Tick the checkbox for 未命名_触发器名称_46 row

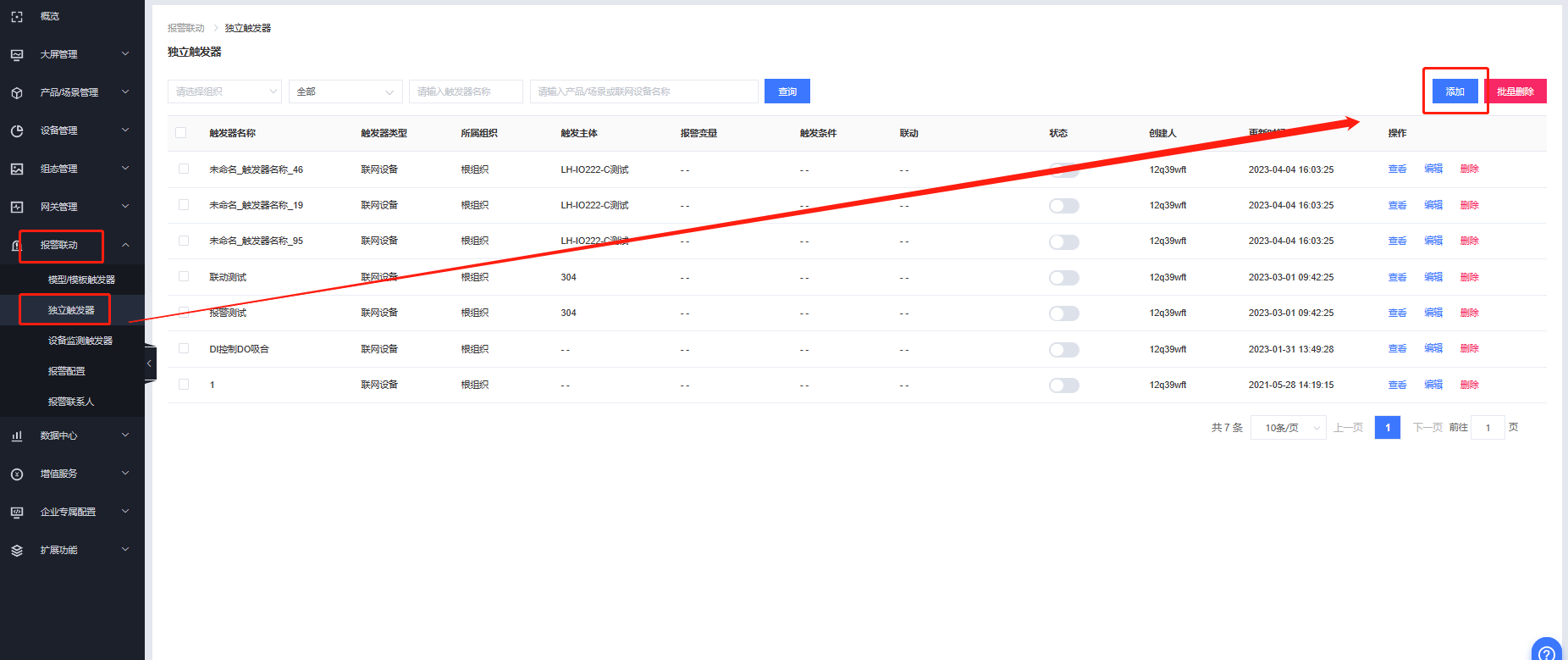184,169
